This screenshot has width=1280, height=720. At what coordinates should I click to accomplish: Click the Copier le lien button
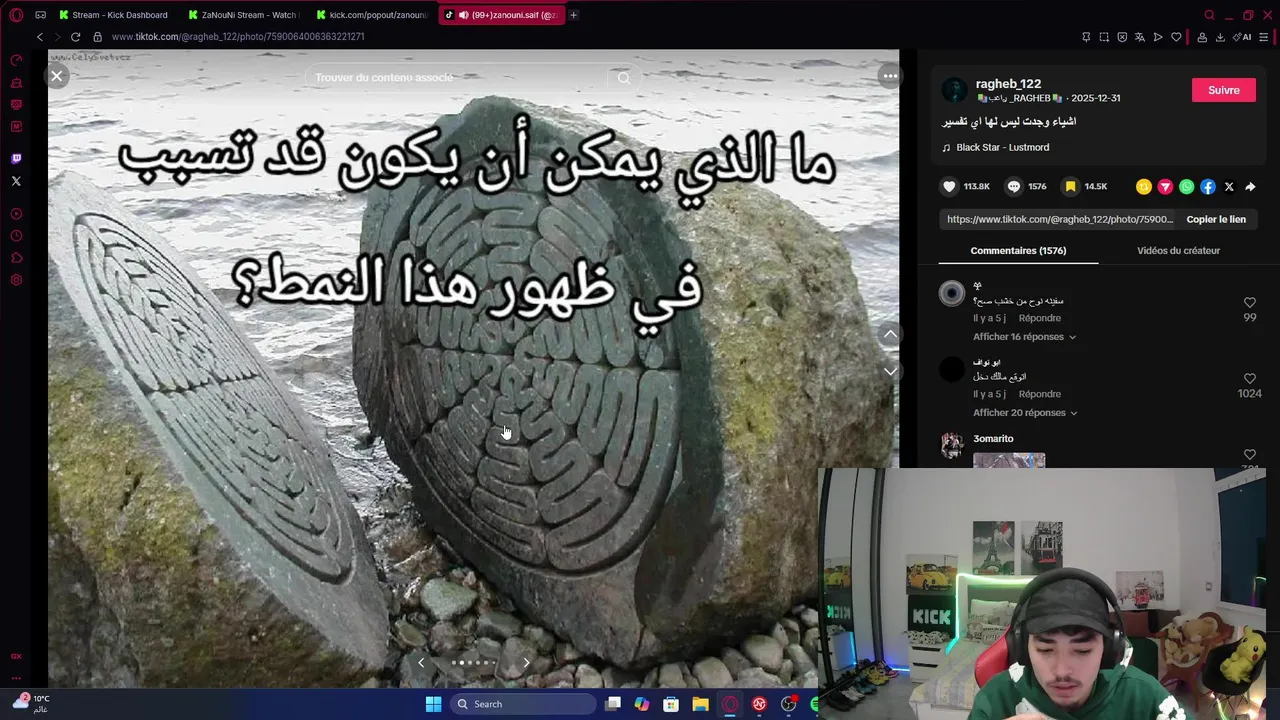click(x=1216, y=219)
